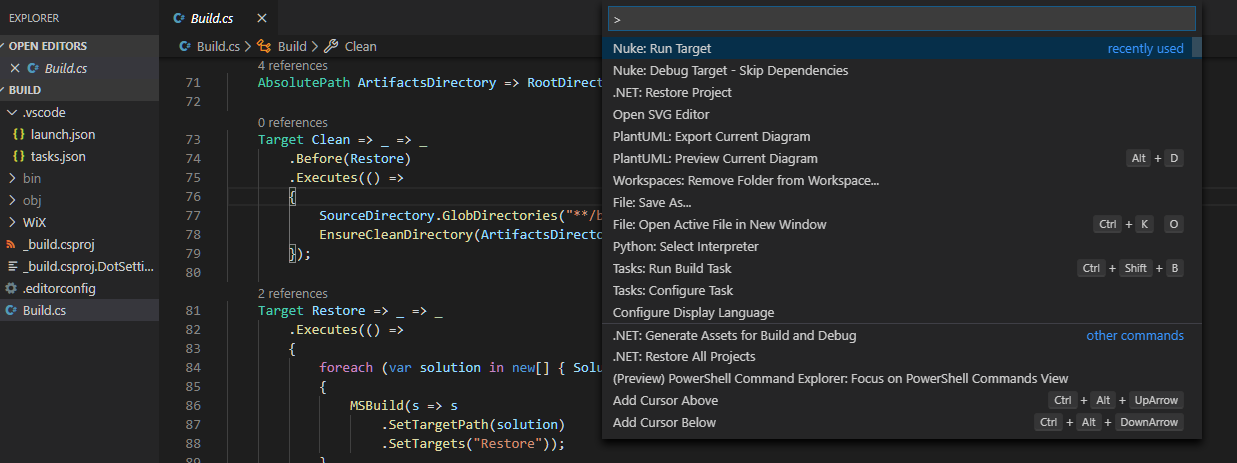Select Build.cs in Open Editors

80,68
